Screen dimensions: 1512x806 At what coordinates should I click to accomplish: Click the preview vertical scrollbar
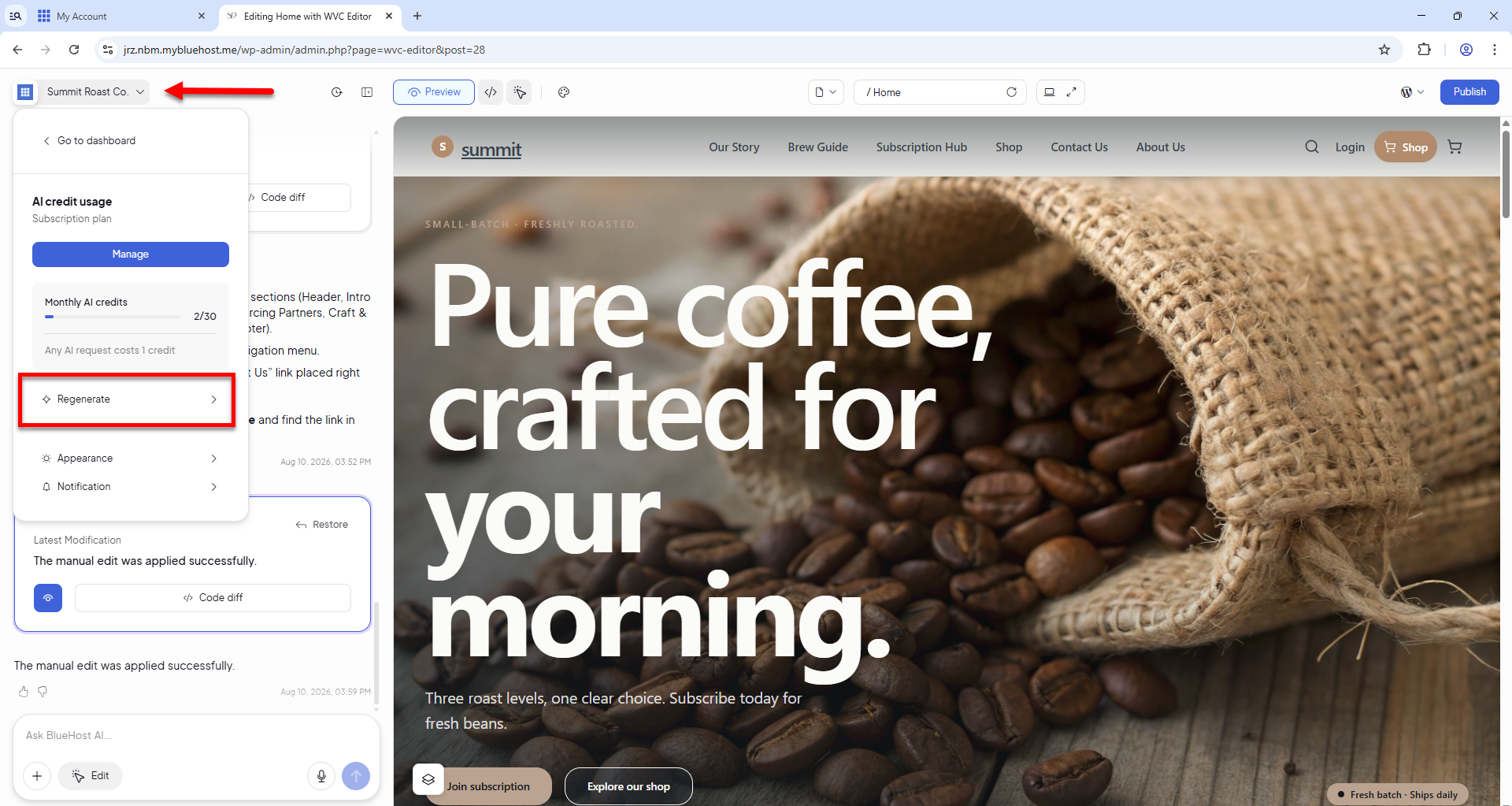pyautogui.click(x=1506, y=174)
